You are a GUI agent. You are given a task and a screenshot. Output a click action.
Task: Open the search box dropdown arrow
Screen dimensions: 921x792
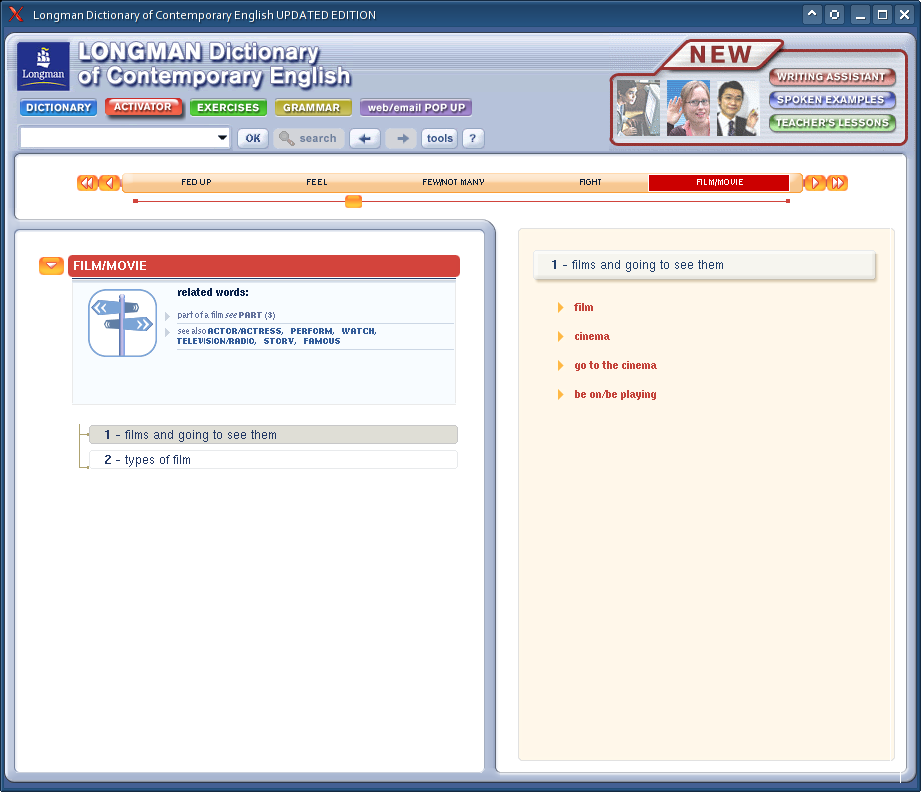[x=222, y=137]
